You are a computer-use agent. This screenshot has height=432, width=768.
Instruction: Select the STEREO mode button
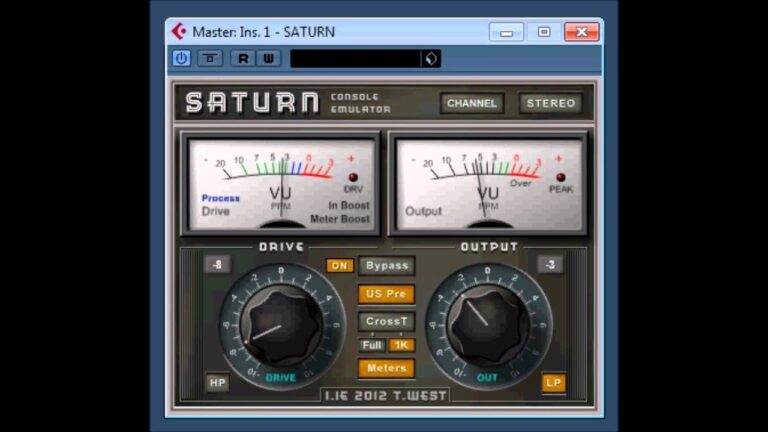click(551, 103)
